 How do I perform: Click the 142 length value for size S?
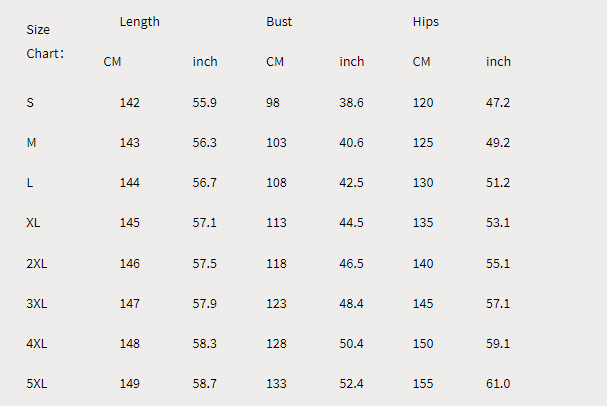pos(130,103)
